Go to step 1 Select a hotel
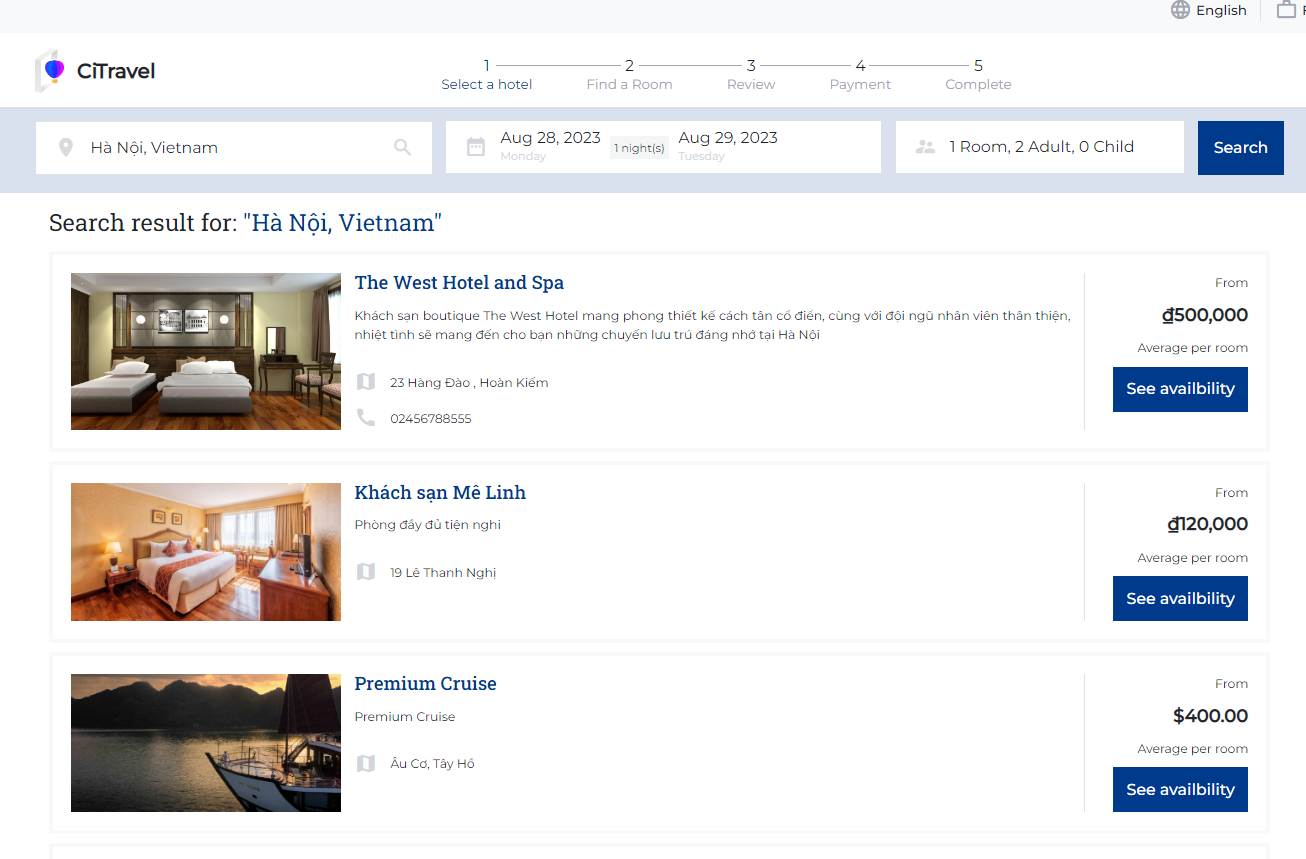This screenshot has height=859, width=1306. pos(487,75)
